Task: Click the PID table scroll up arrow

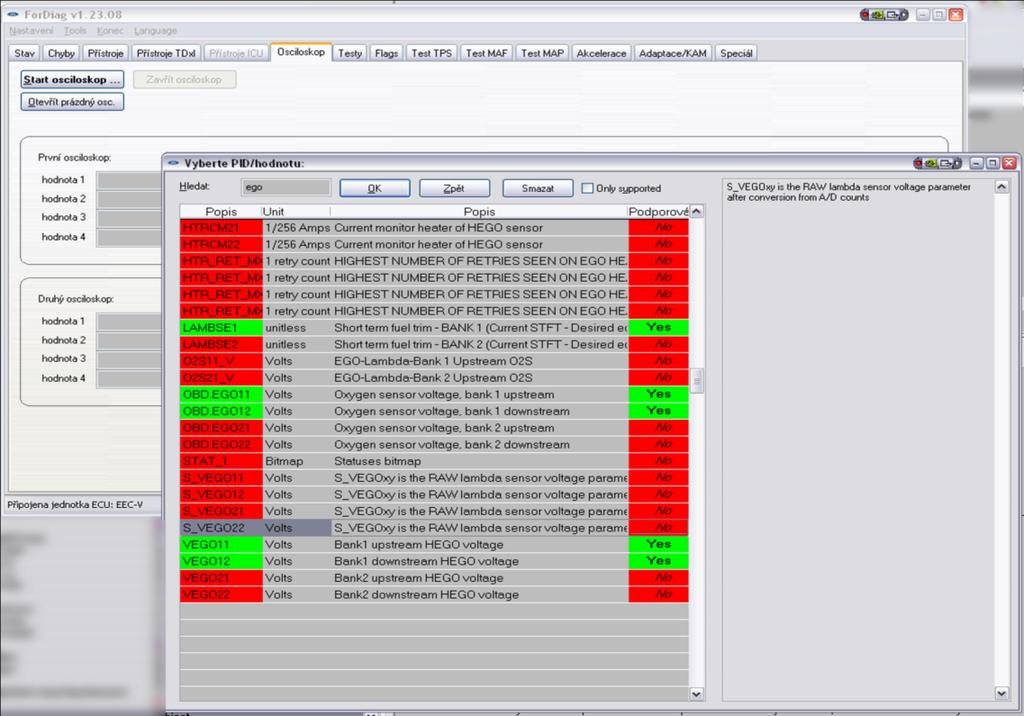Action: coord(697,211)
